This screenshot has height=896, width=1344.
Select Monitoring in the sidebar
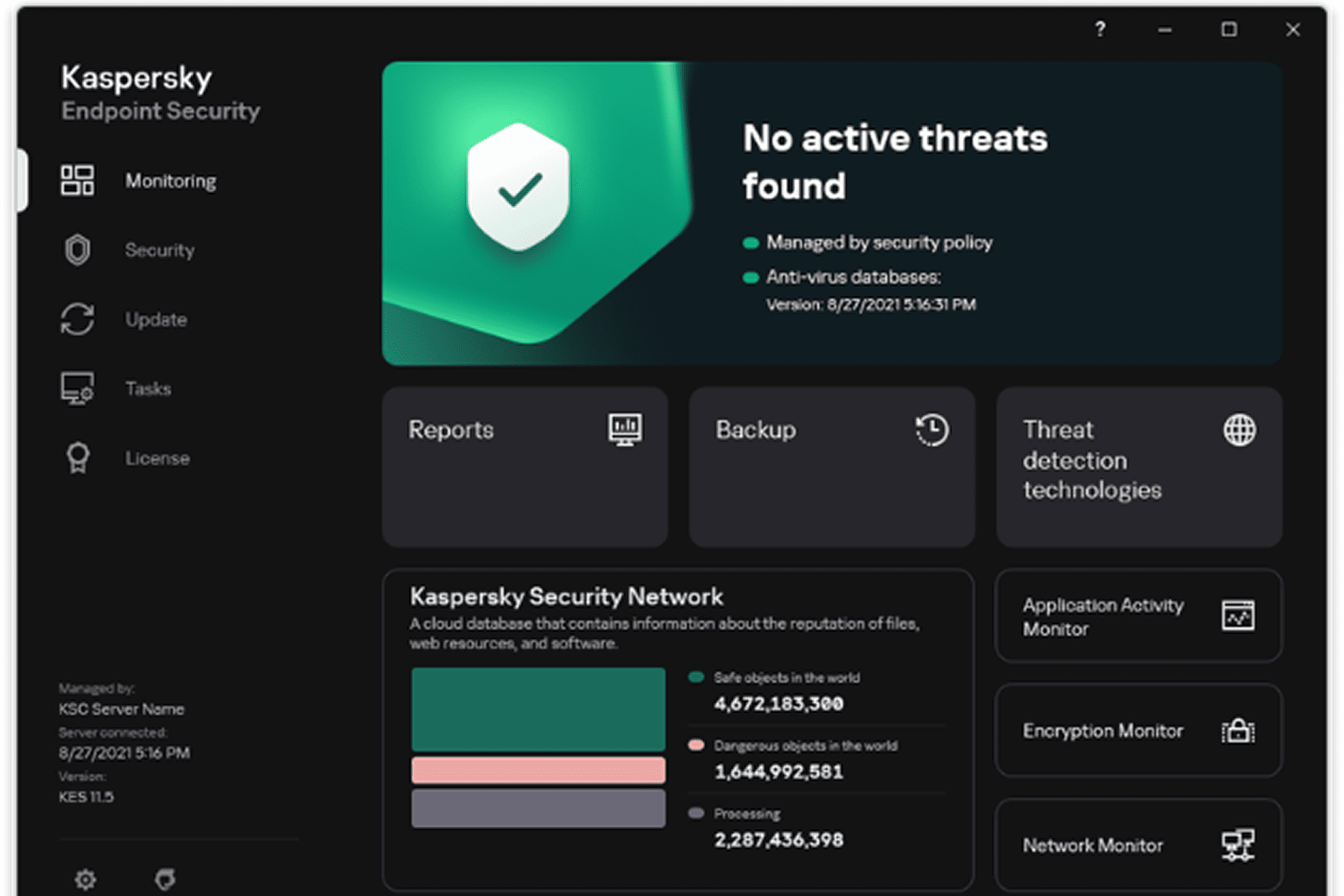click(x=171, y=181)
